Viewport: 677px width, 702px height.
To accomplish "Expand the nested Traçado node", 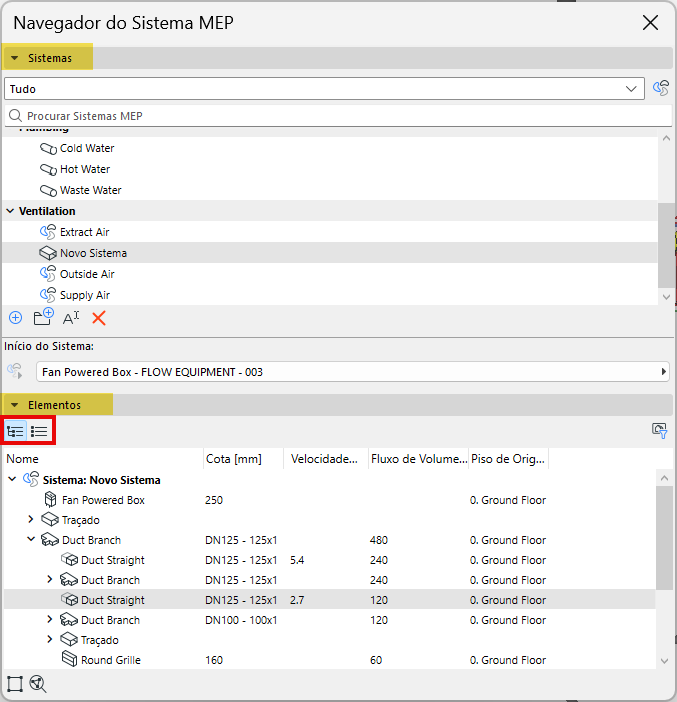I will [50, 639].
